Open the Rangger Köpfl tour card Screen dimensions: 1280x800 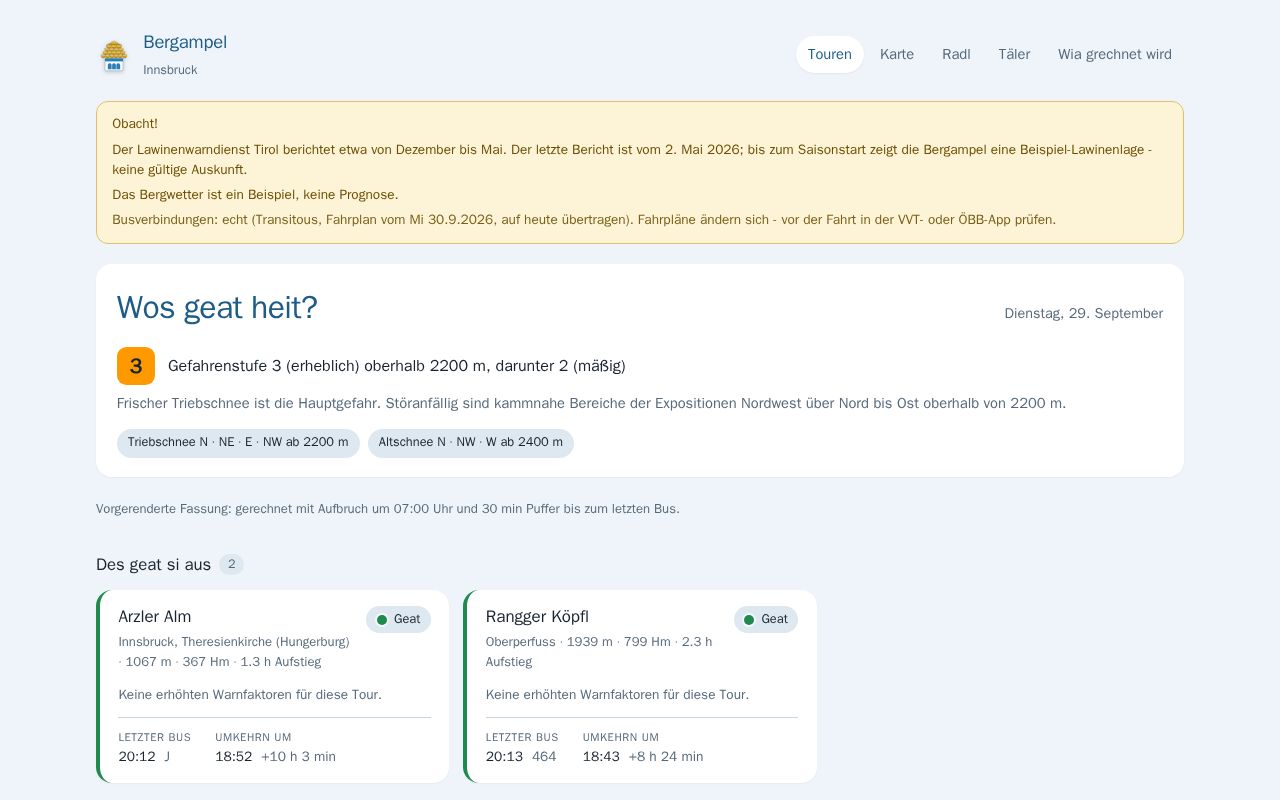click(640, 686)
